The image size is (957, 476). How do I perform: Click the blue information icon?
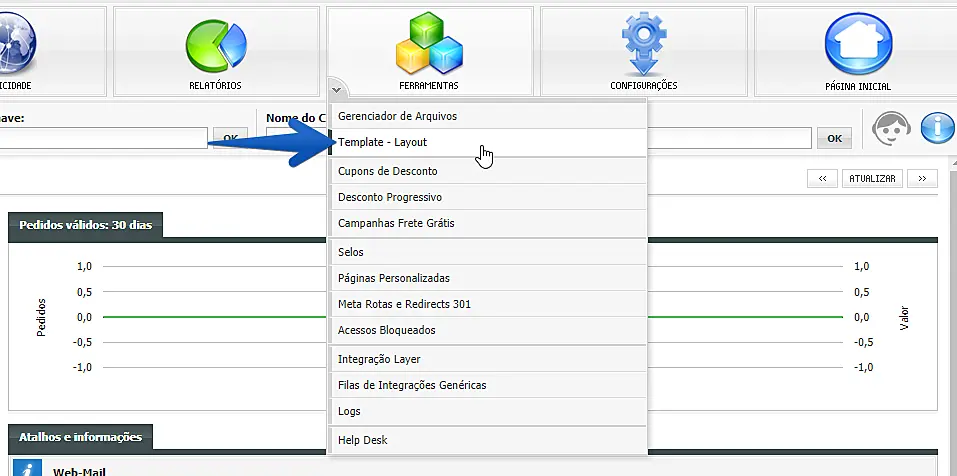point(937,129)
